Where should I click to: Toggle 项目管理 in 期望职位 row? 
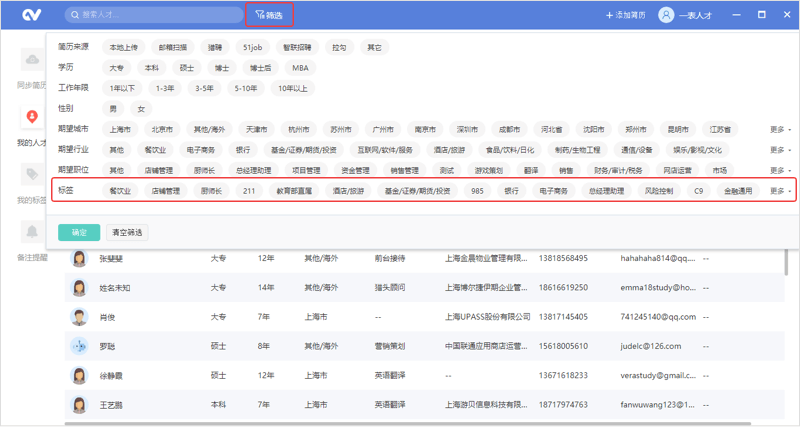click(x=306, y=170)
